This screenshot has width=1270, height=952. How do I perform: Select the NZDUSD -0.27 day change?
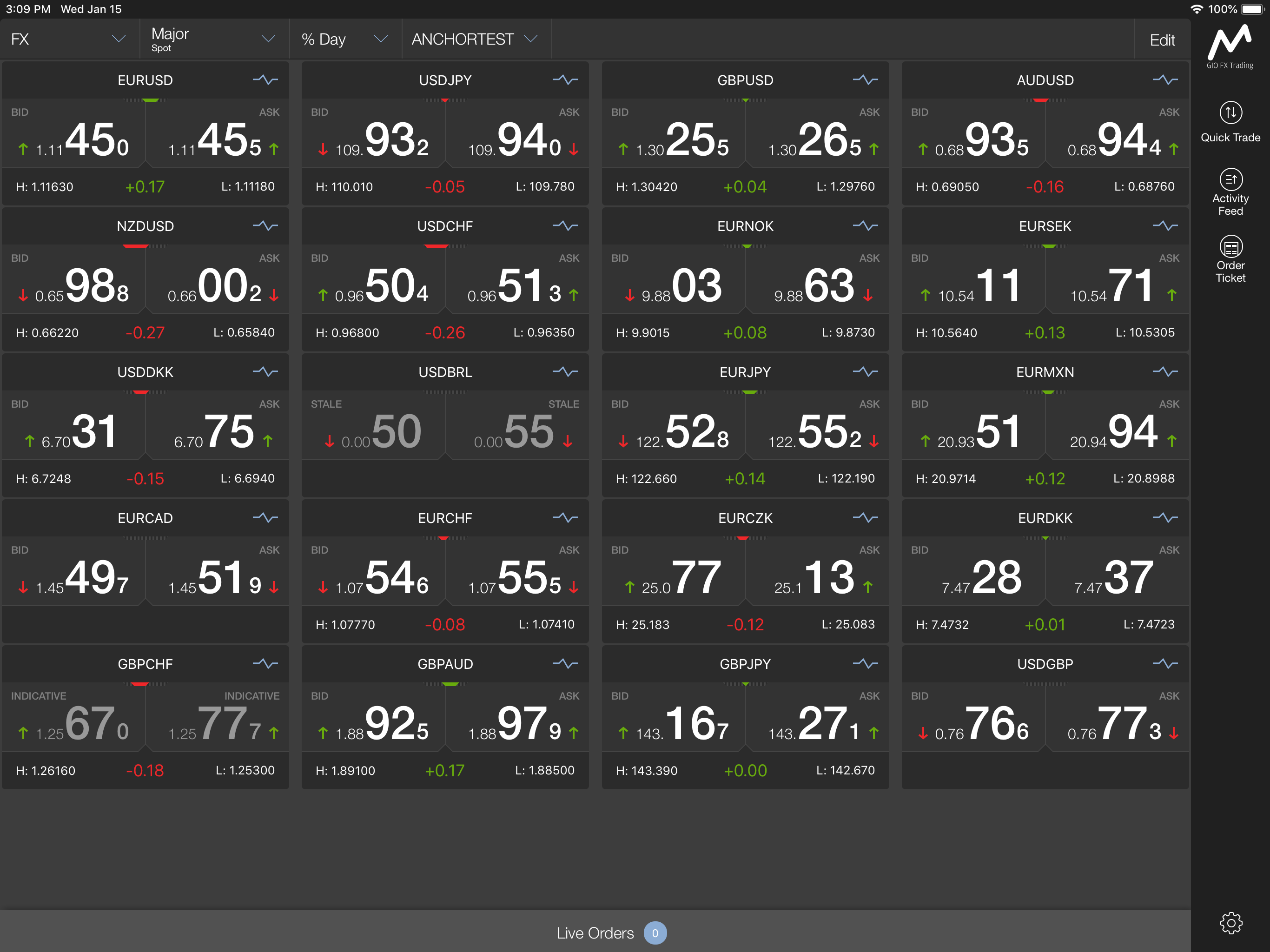[145, 332]
